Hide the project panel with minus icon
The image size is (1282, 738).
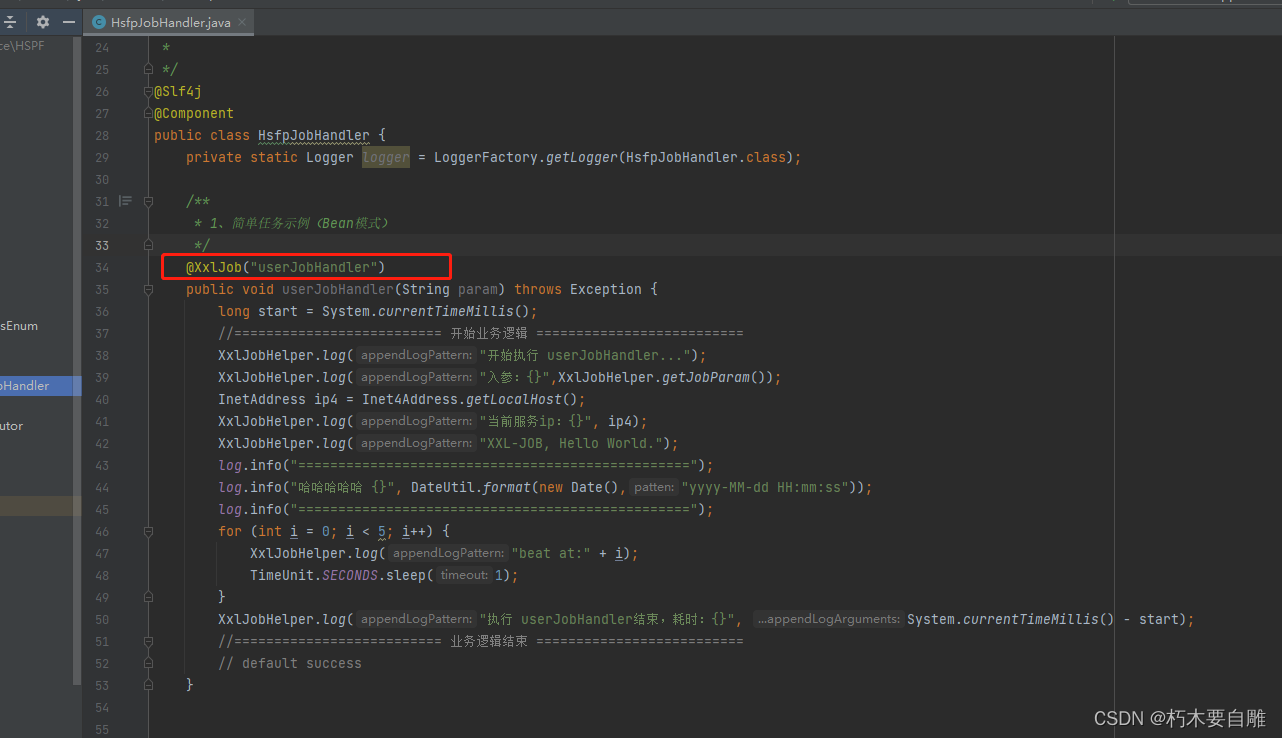point(69,21)
